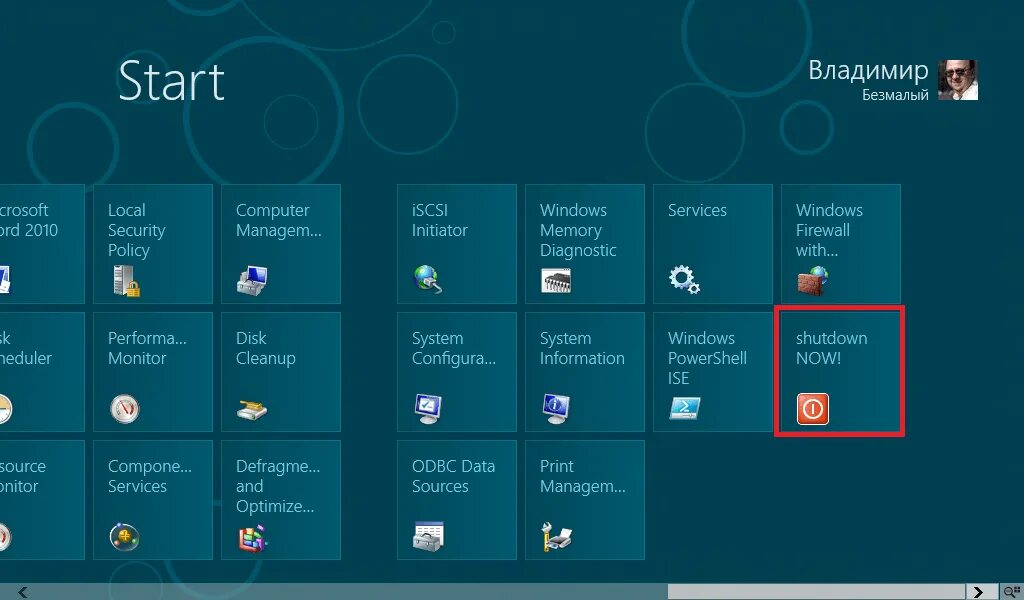Click the user name Владимир

coord(868,71)
